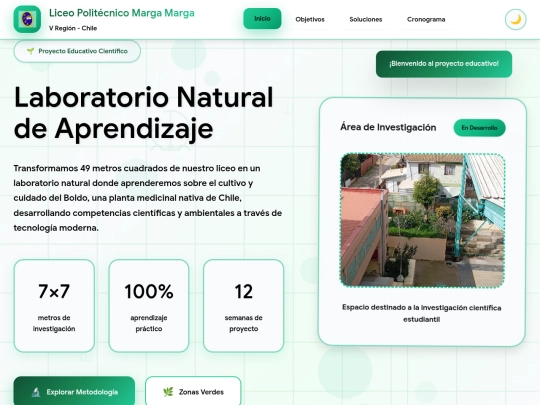Click the Liceo Politécnico Marga Marga title

pyautogui.click(x=122, y=13)
